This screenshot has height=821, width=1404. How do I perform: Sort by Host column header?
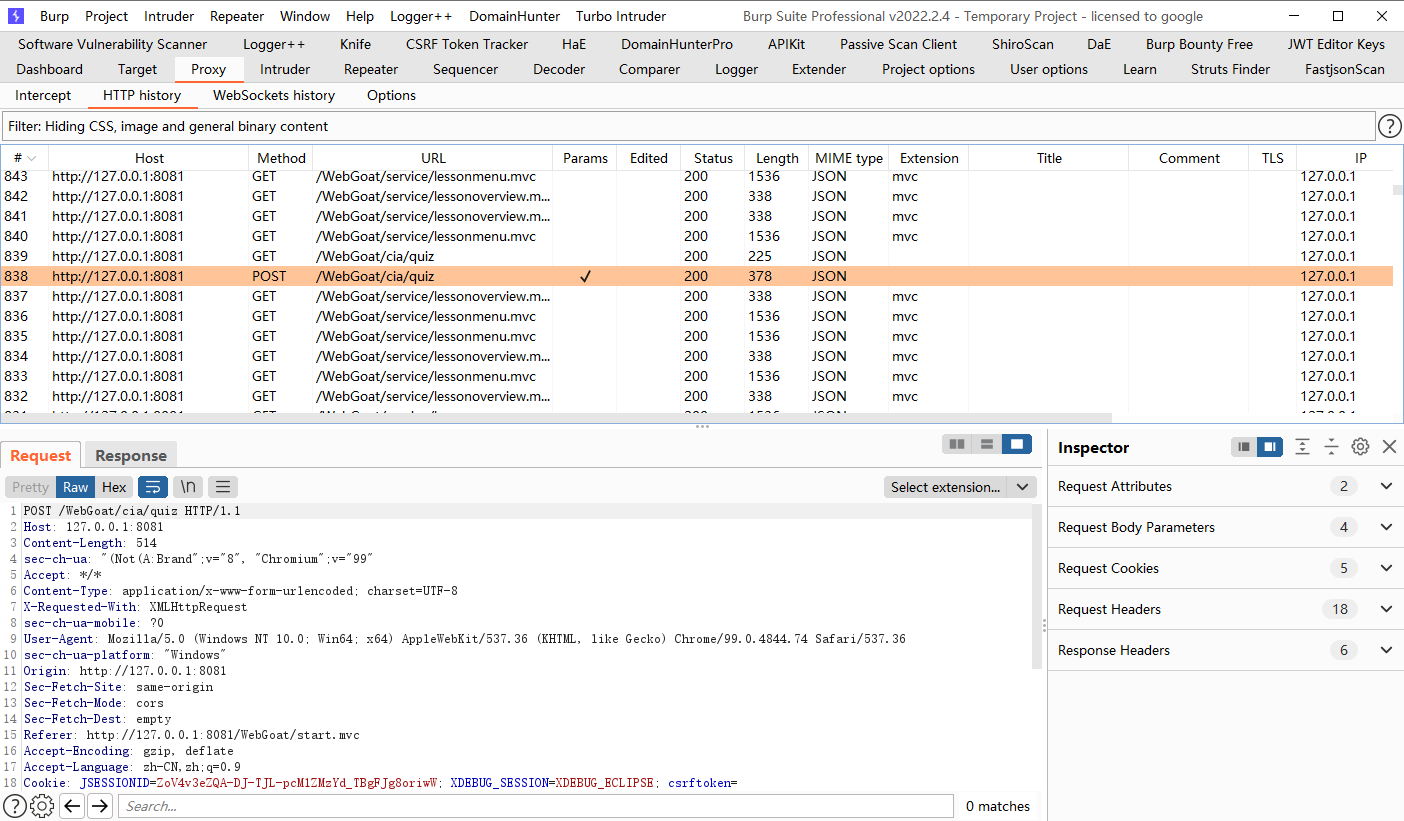click(149, 158)
